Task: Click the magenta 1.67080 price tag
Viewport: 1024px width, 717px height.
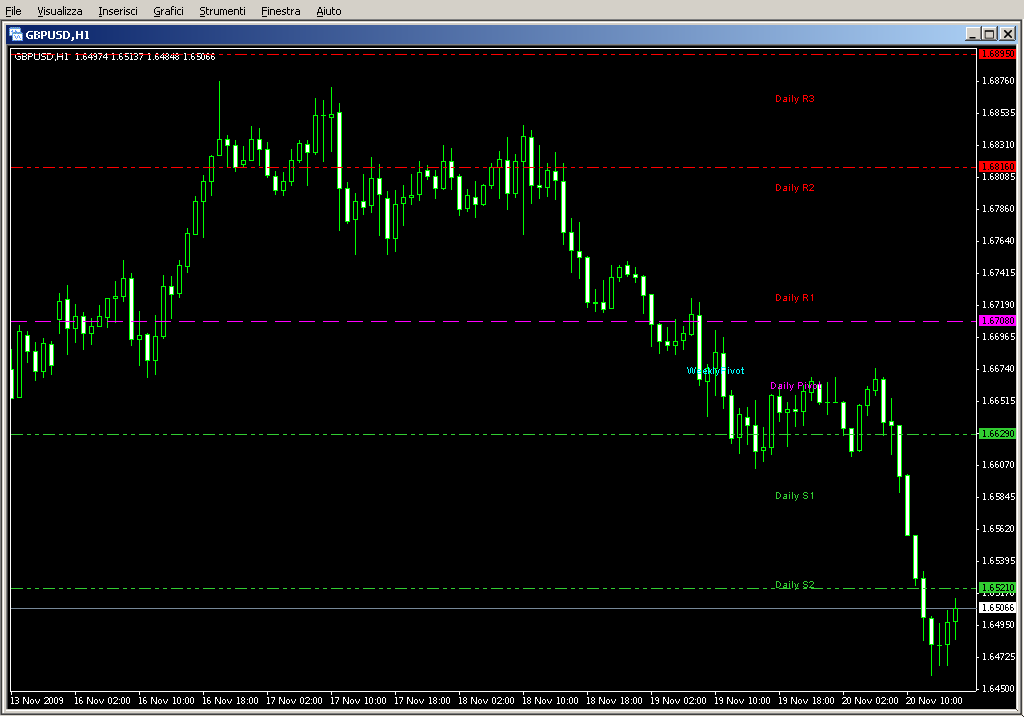Action: 997,321
